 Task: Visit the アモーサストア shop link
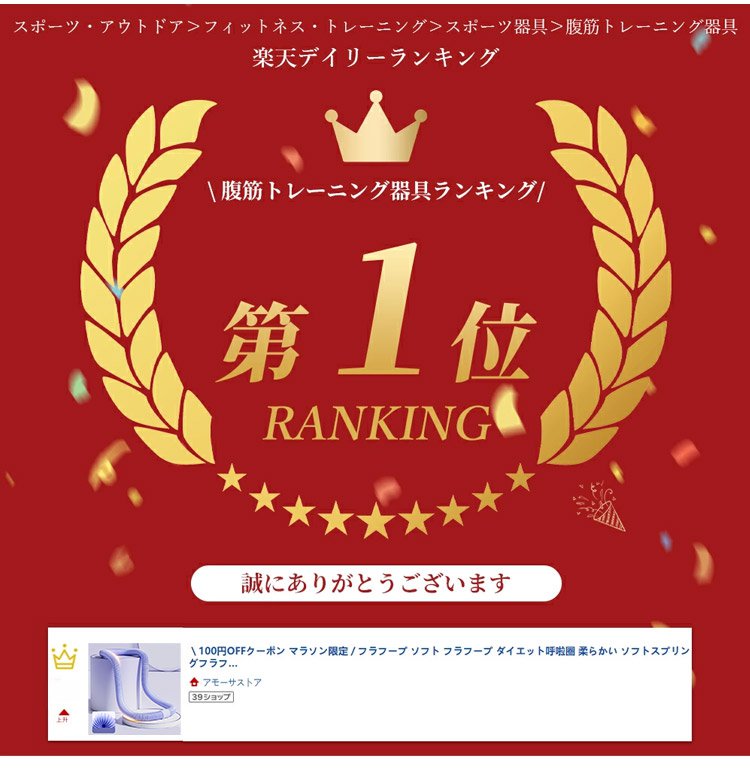[x=232, y=682]
